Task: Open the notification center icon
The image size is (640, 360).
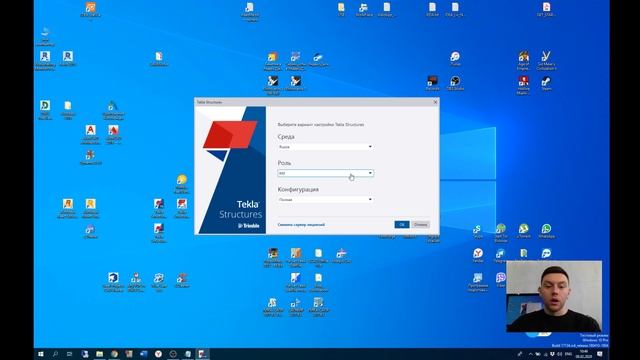Action: pyautogui.click(x=600, y=354)
